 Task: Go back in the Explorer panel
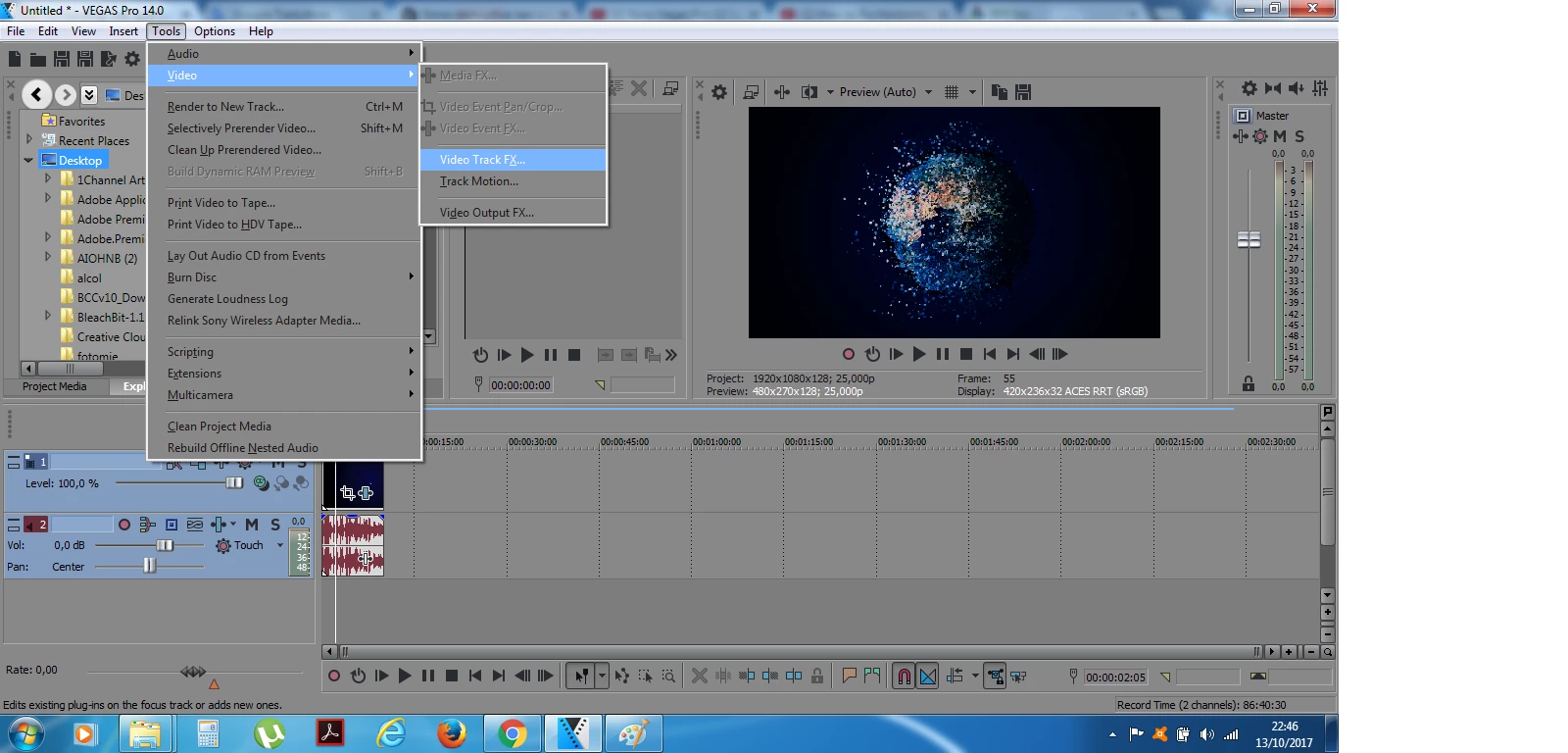point(36,94)
